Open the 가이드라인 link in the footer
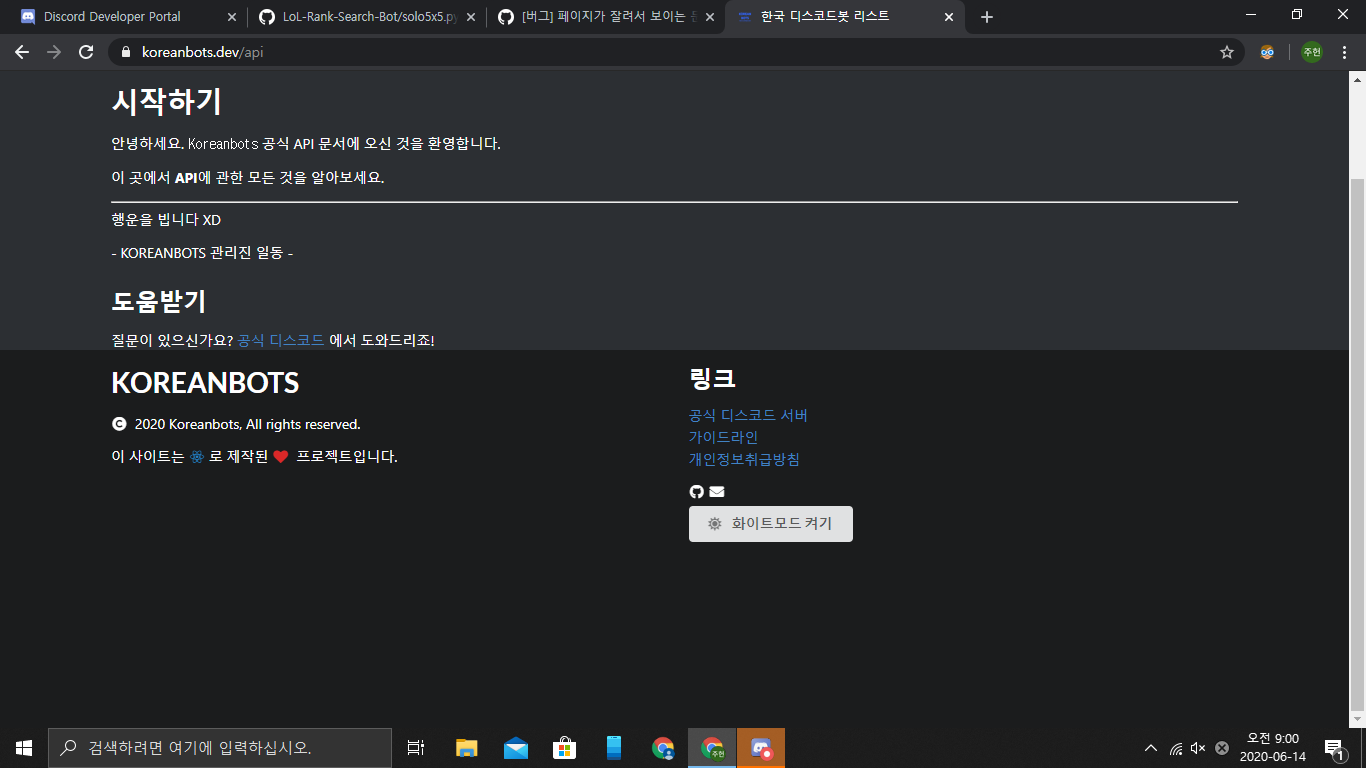Screen dimensions: 1366x768 tap(721, 437)
